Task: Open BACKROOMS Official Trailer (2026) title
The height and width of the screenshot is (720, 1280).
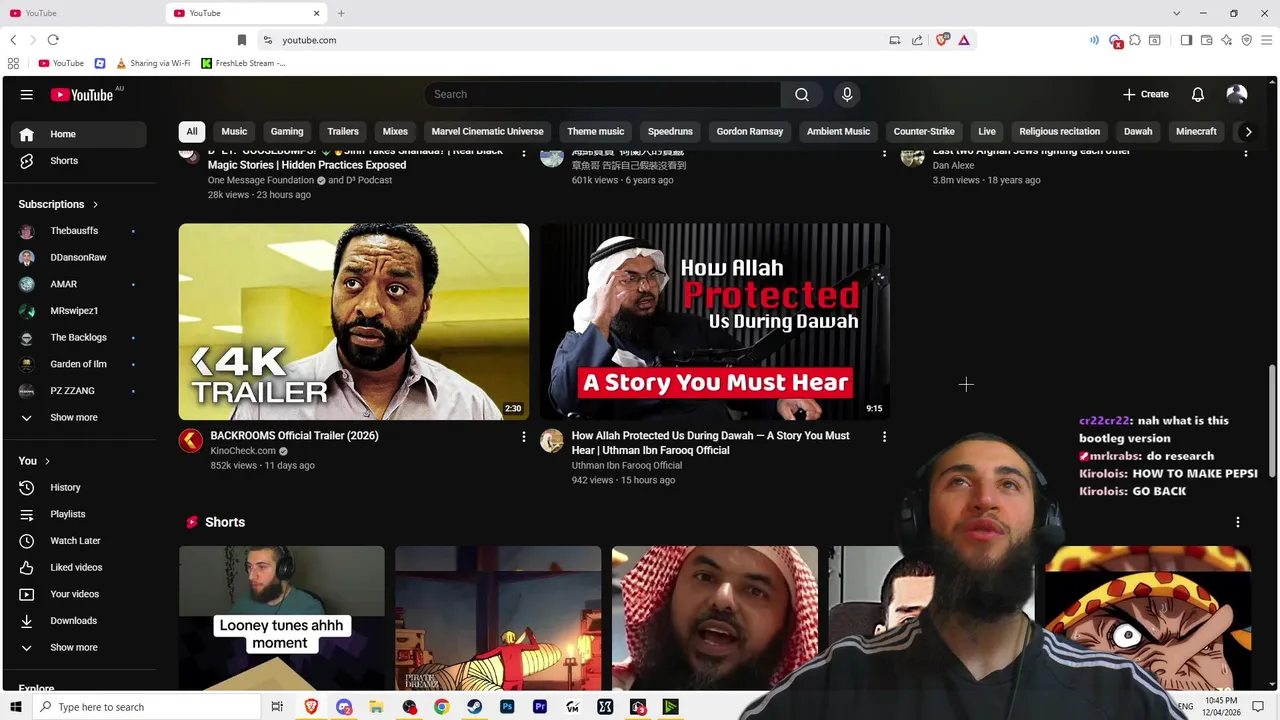Action: (x=294, y=436)
